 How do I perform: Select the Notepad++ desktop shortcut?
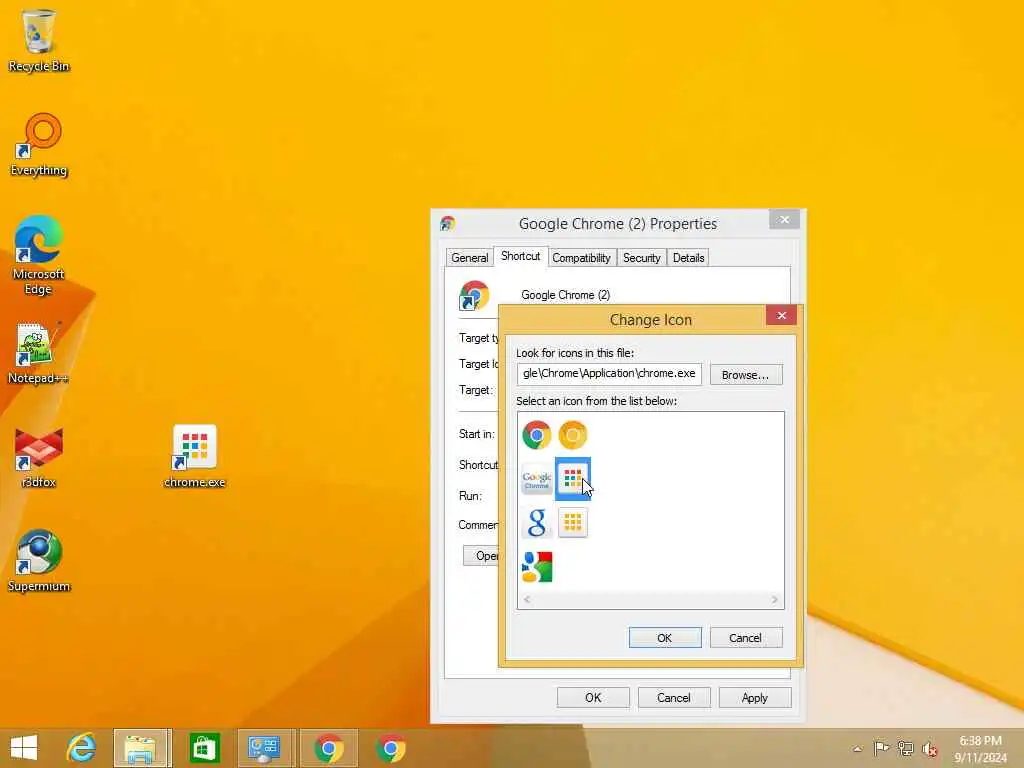tap(39, 353)
